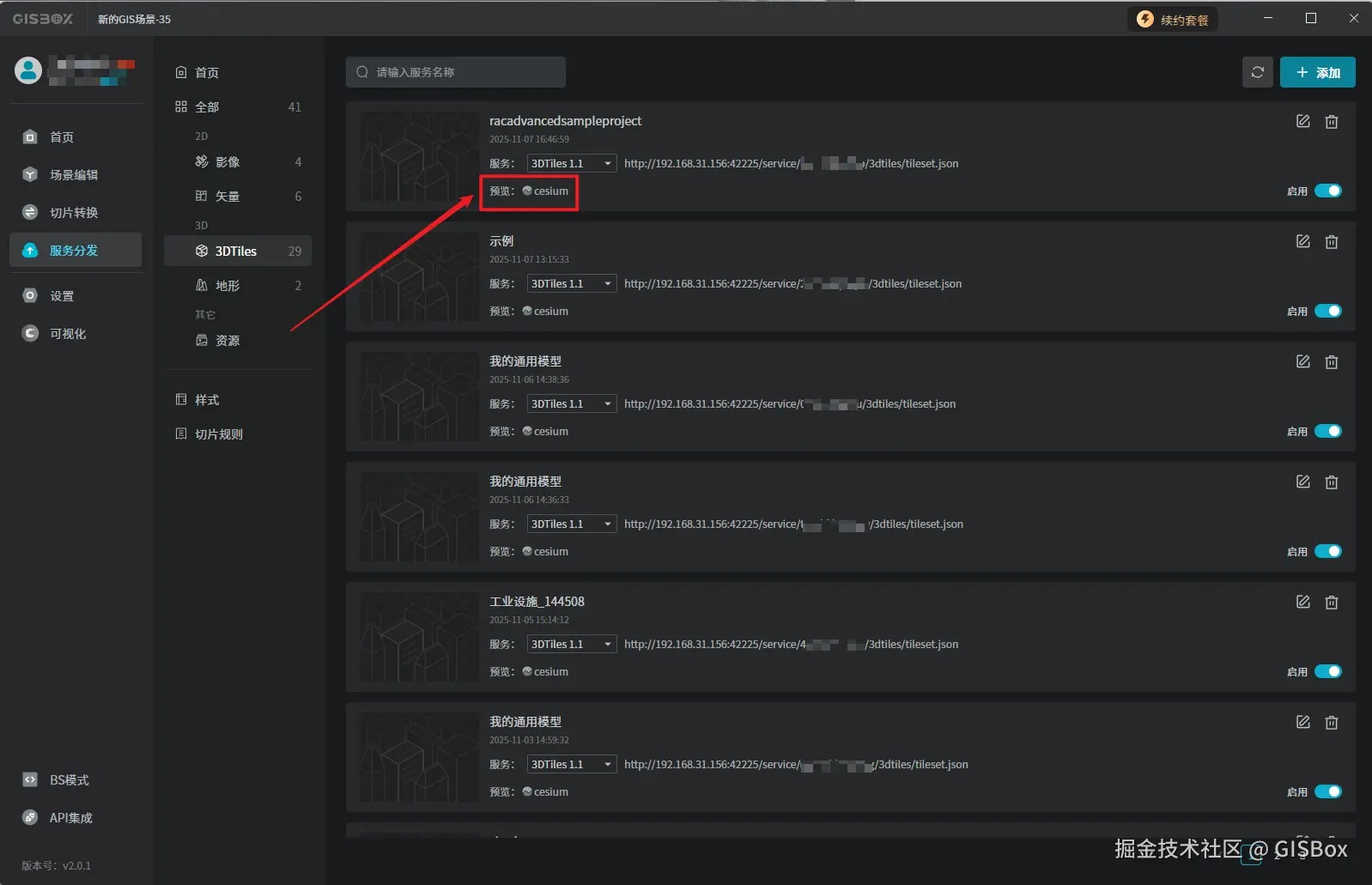Select the 3DTiles category
The width and height of the screenshot is (1372, 885).
(x=238, y=251)
